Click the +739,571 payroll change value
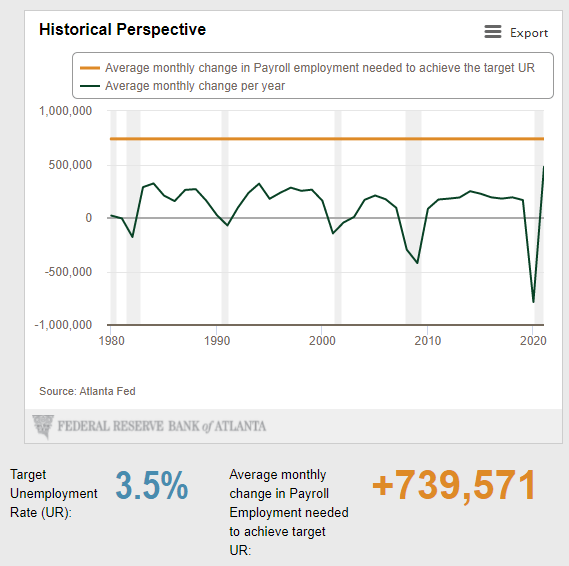Image resolution: width=569 pixels, height=566 pixels. 454,485
